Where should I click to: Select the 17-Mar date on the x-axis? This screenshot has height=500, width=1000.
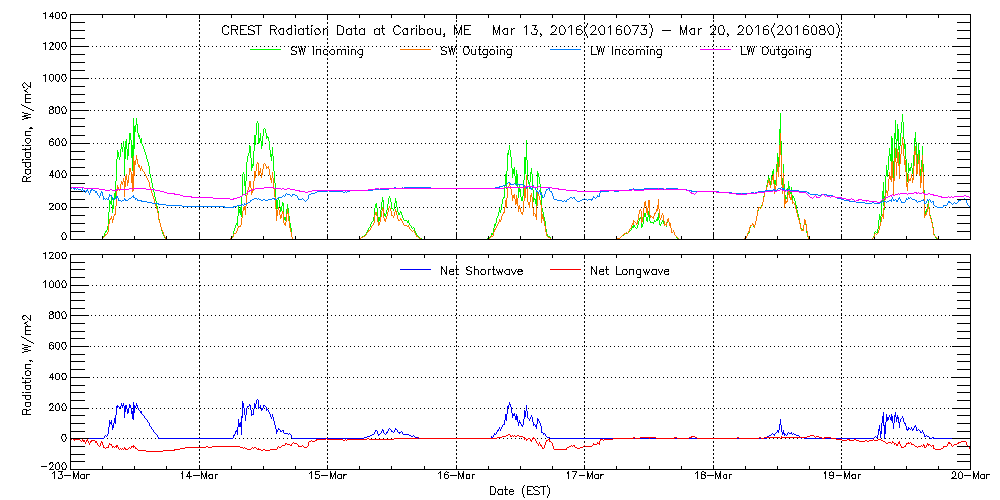pyautogui.click(x=585, y=478)
